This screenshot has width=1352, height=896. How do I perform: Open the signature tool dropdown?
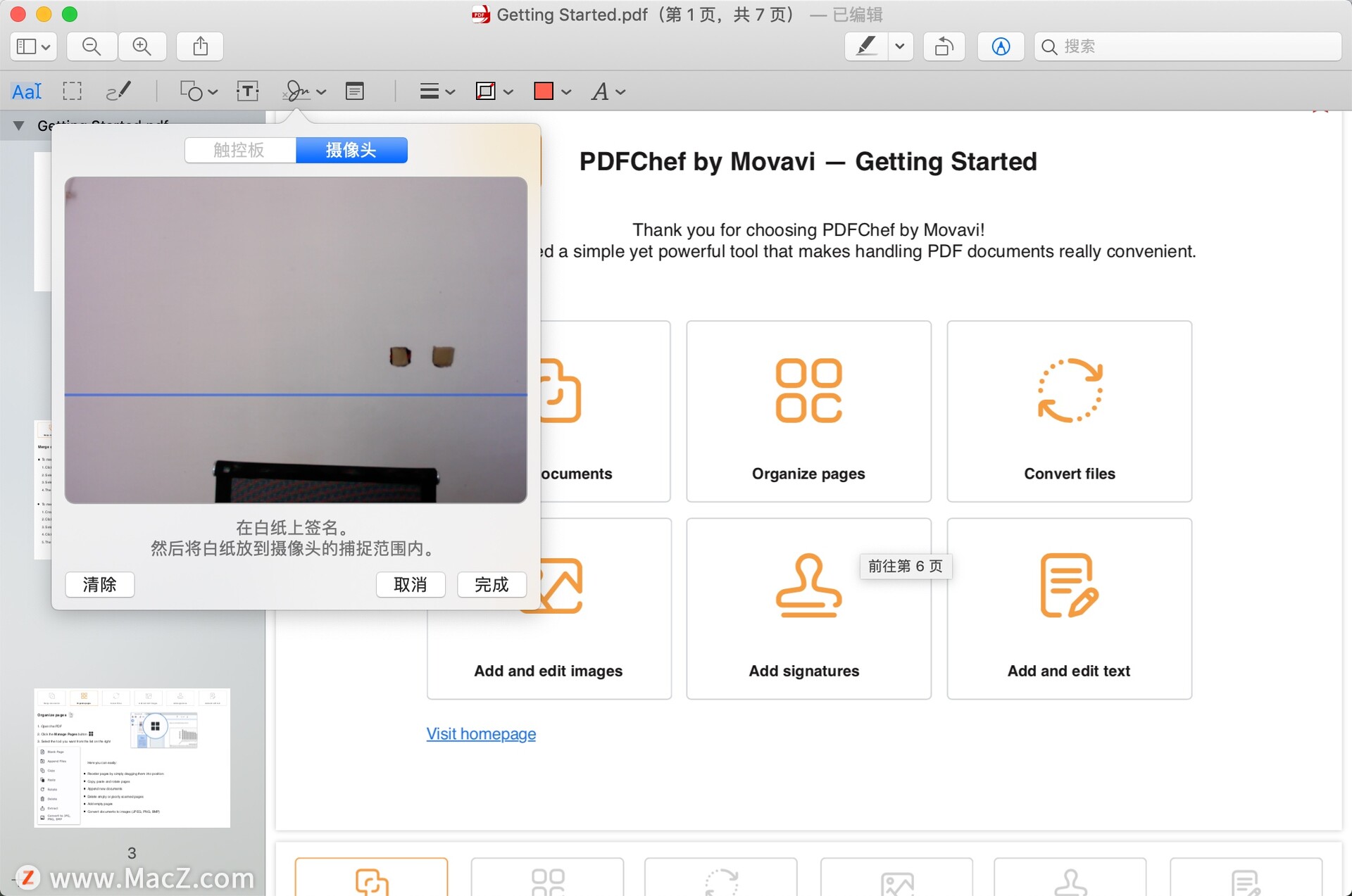pyautogui.click(x=304, y=92)
